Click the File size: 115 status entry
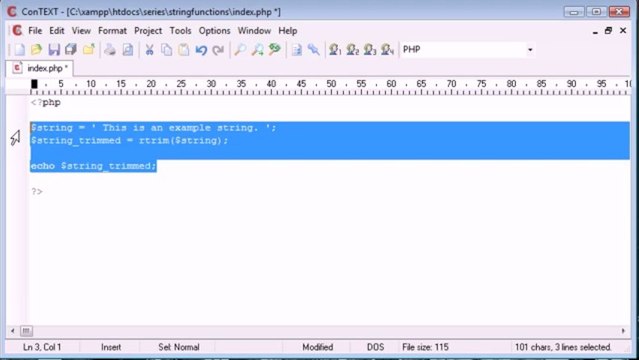This screenshot has width=639, height=360. (425, 347)
